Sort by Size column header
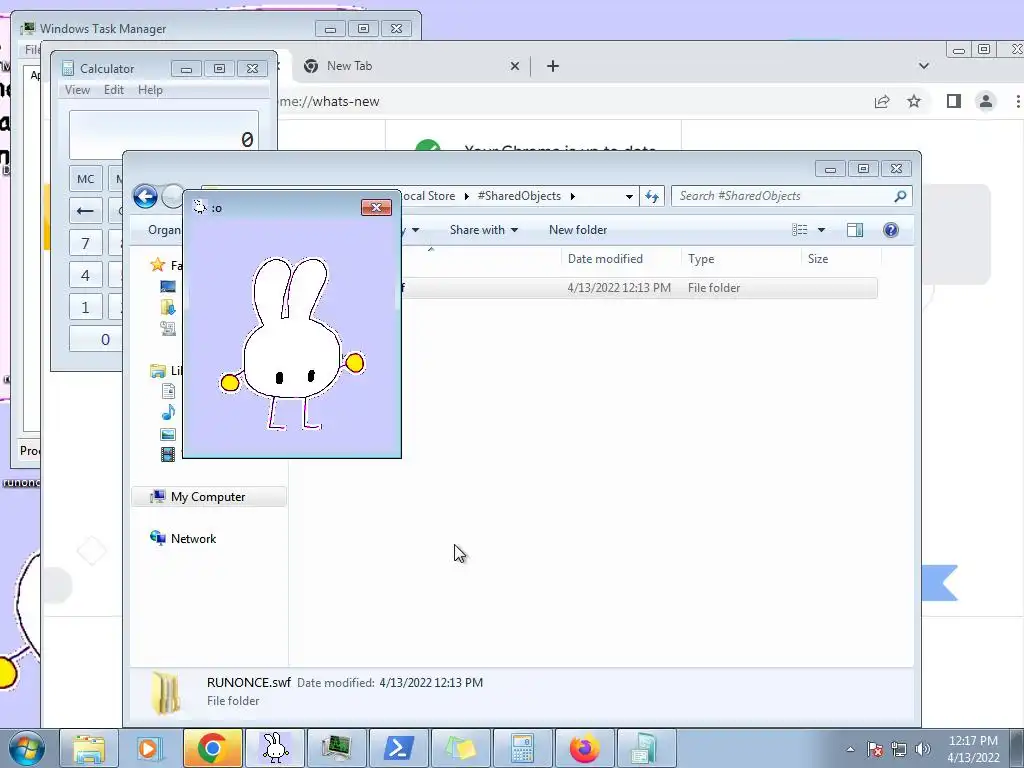 coord(841,259)
